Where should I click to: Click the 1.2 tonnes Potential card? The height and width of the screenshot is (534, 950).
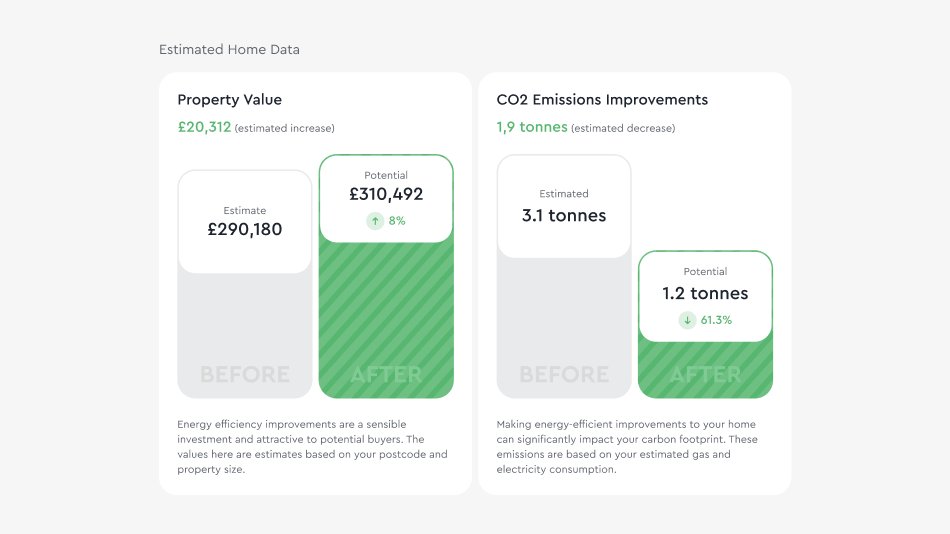705,296
